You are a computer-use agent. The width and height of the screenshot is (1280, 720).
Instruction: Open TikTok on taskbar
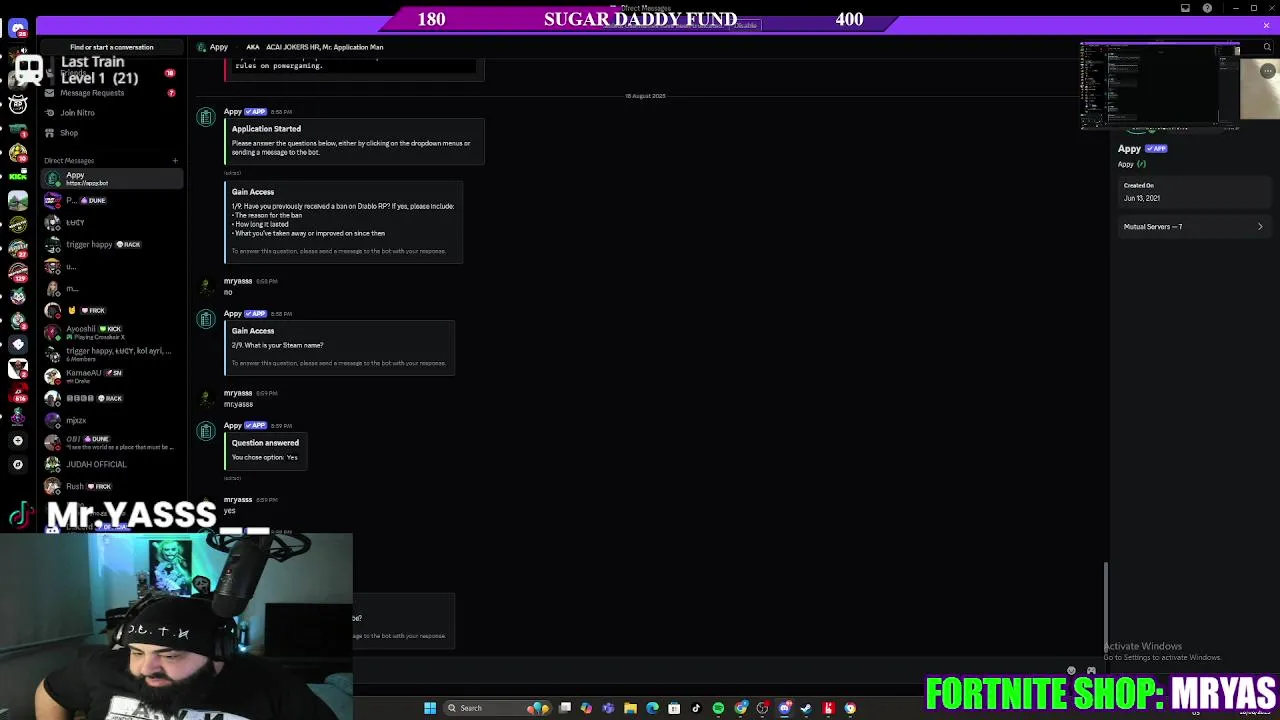pos(696,708)
